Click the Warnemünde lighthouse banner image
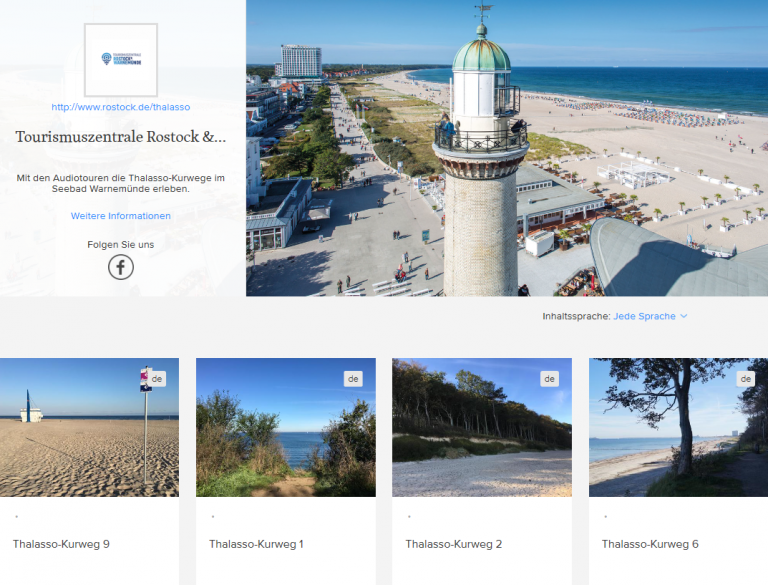Screen dimensions: 768x585 pyautogui.click(x=507, y=148)
